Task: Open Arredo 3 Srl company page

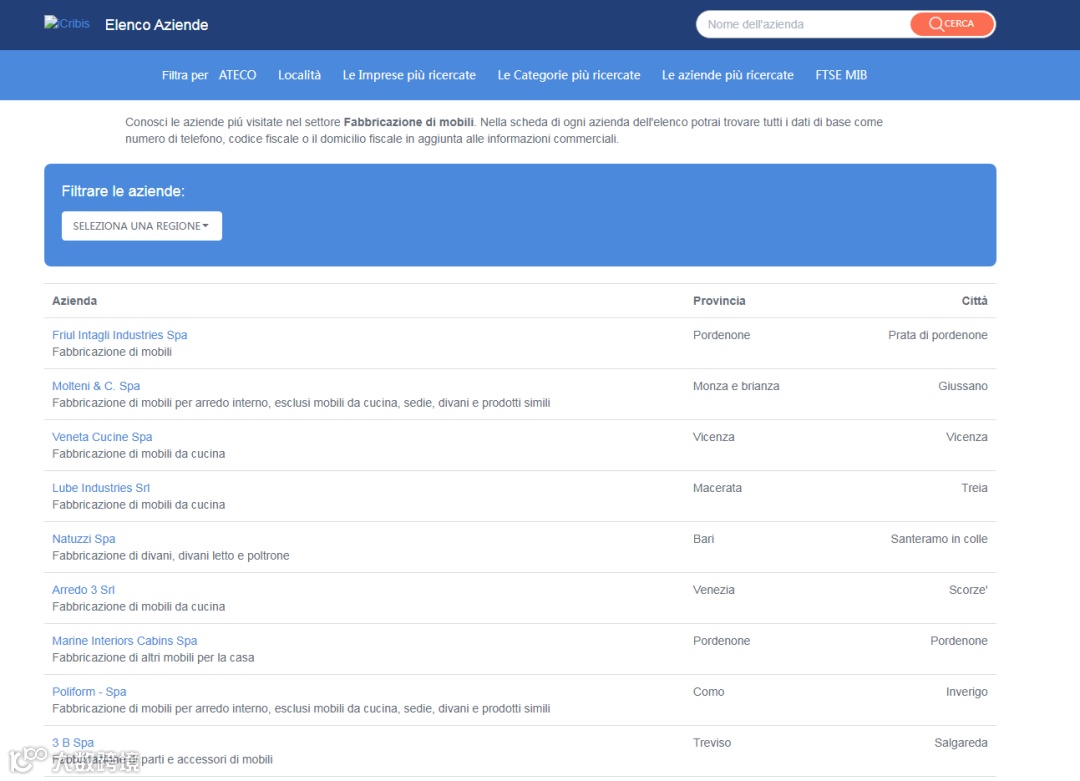Action: point(83,590)
